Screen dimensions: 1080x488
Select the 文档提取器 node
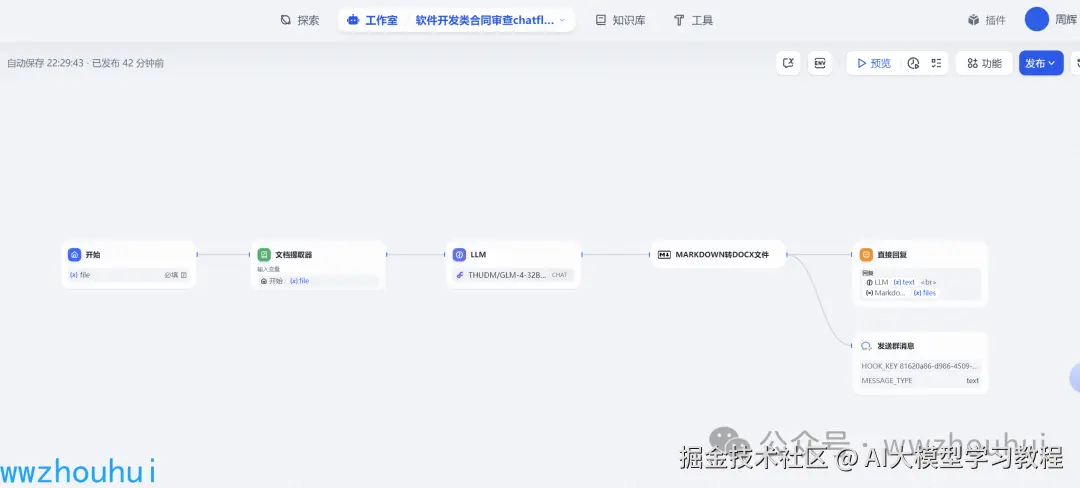click(318, 265)
